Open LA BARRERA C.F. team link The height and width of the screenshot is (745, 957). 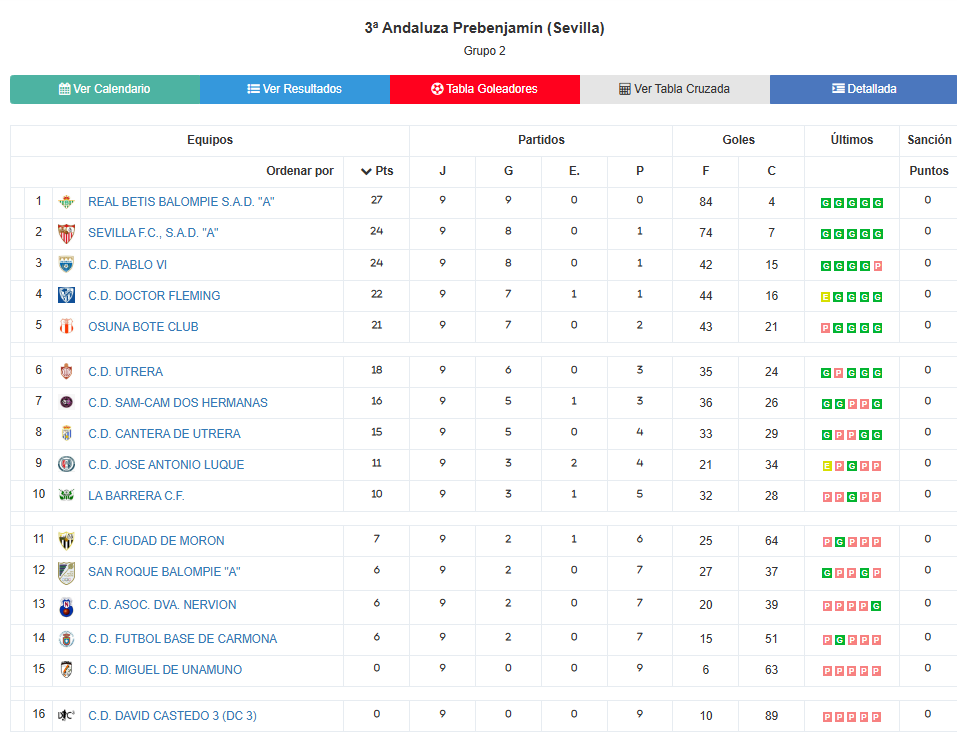click(136, 496)
